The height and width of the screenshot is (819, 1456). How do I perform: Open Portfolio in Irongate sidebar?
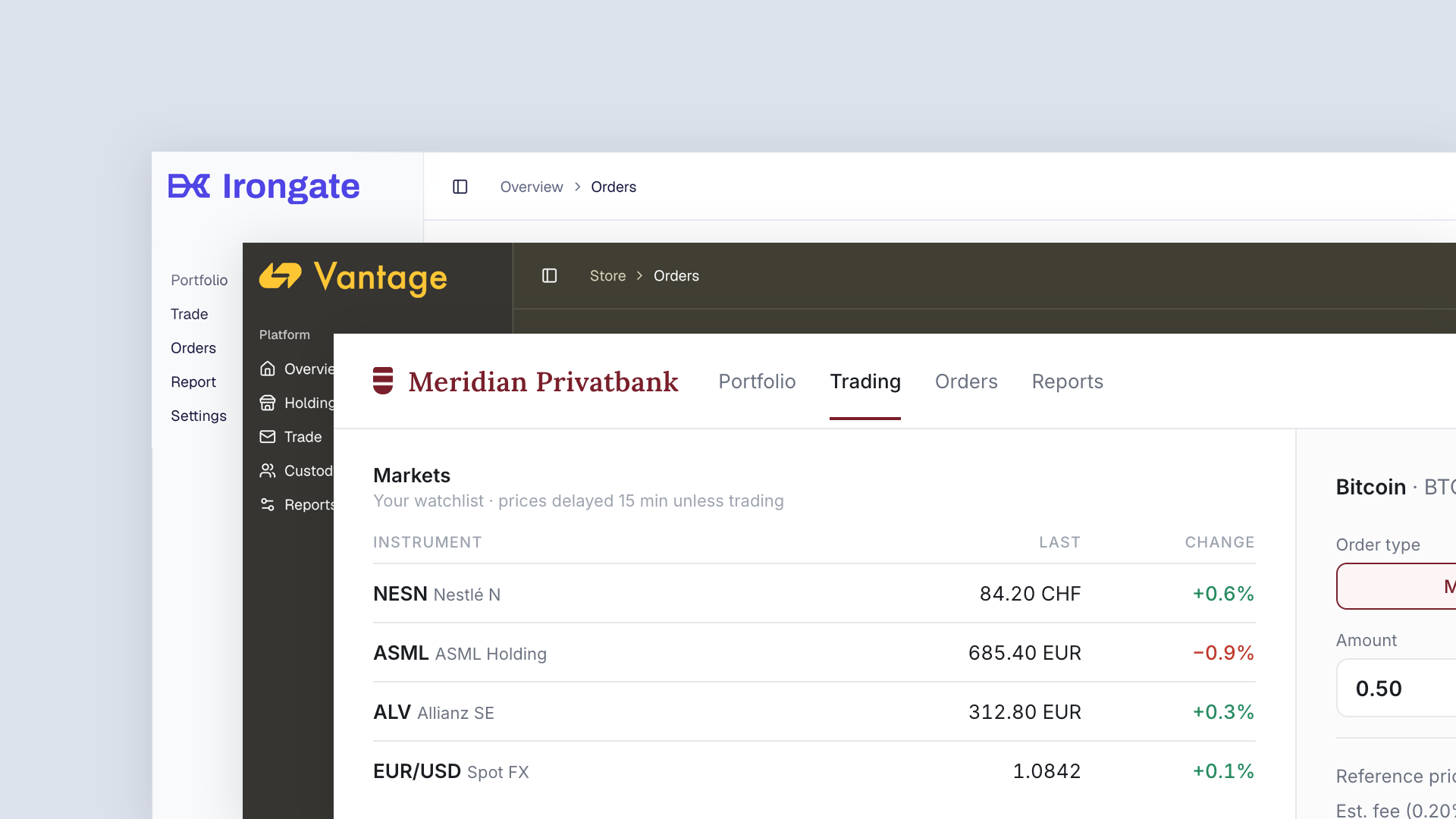(x=199, y=280)
